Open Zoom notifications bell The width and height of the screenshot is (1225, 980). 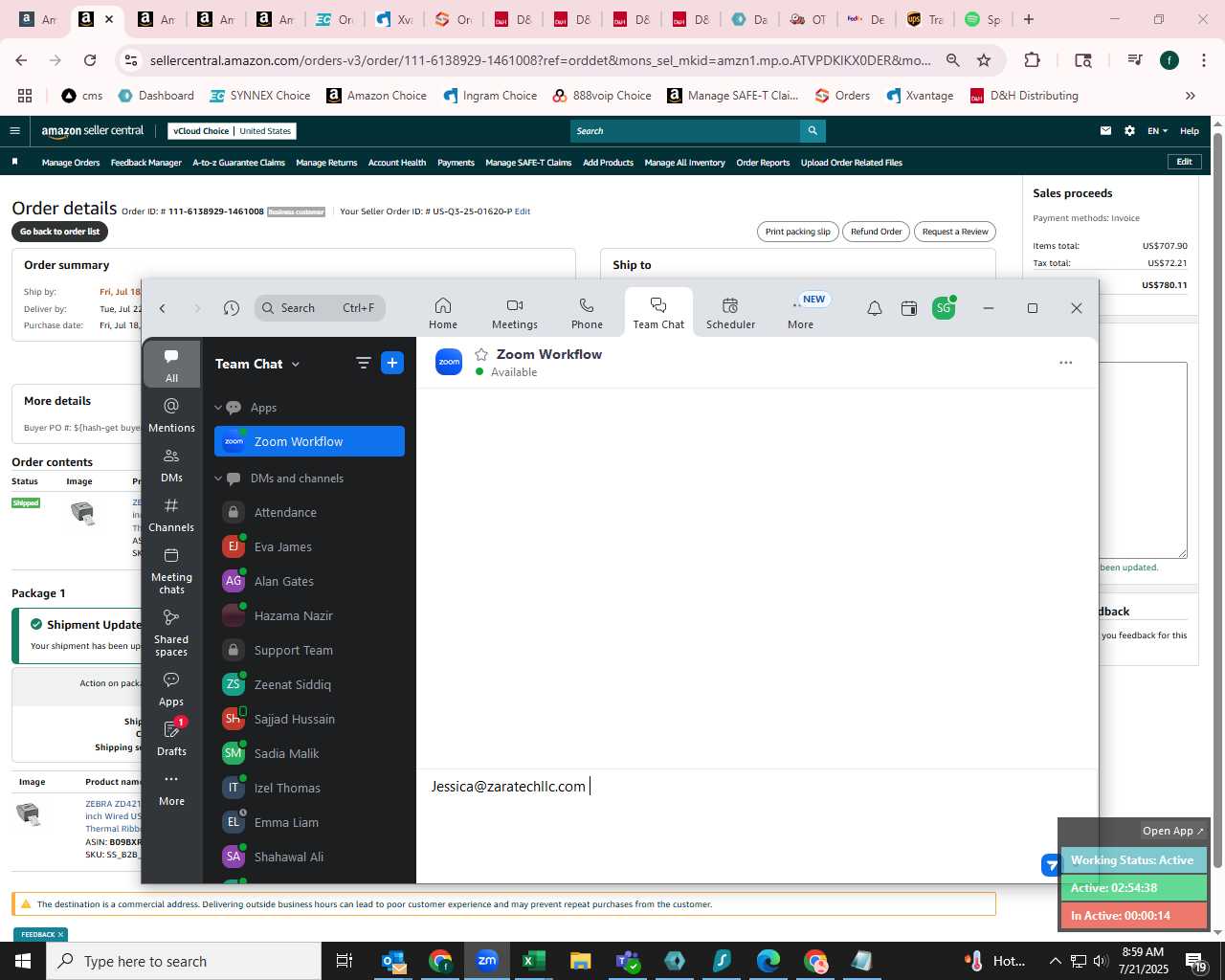875,308
